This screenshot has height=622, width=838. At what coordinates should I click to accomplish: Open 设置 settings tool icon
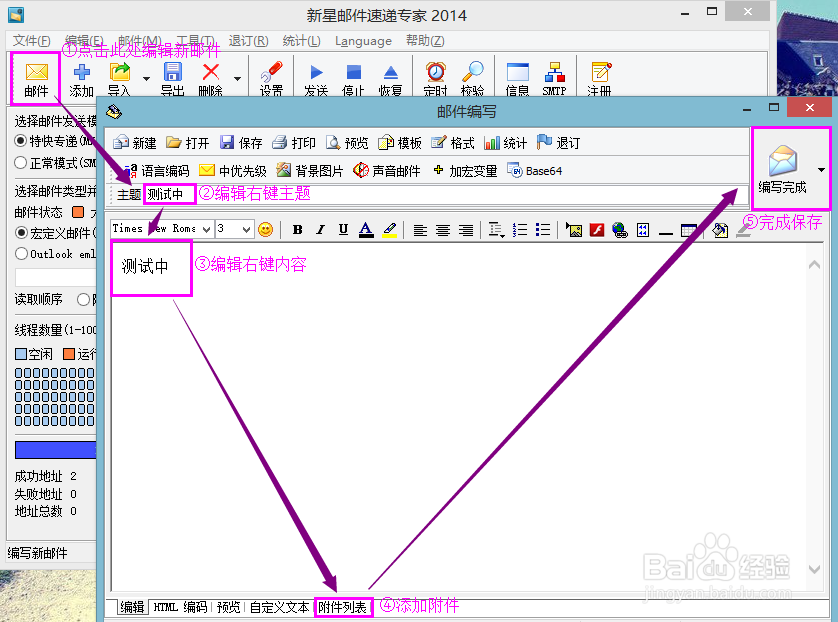coord(271,79)
